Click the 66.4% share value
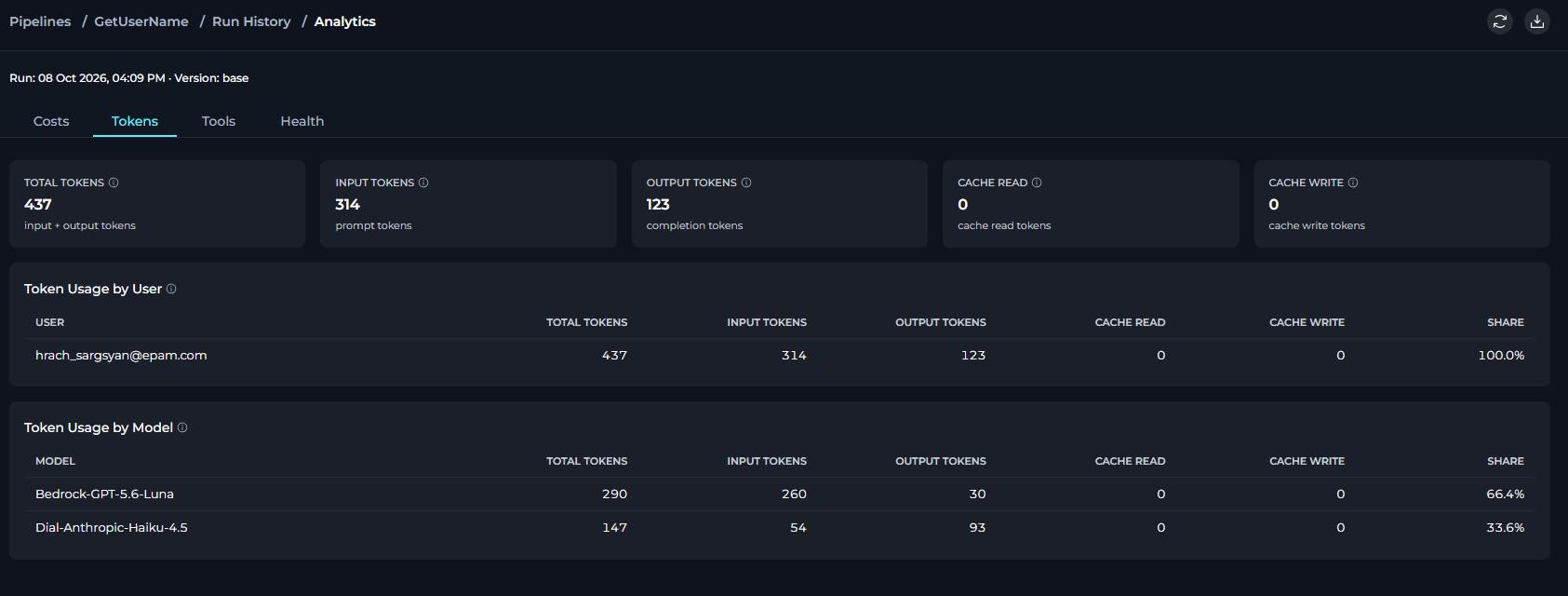This screenshot has width=1568, height=596. coord(1506,494)
